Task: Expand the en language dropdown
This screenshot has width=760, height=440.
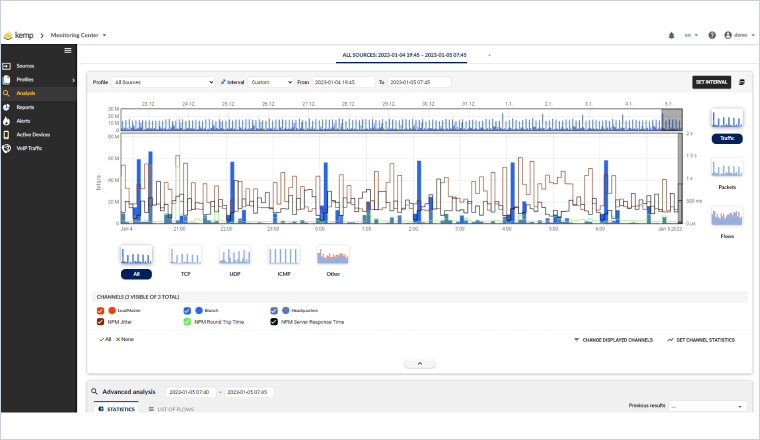Action: point(691,35)
